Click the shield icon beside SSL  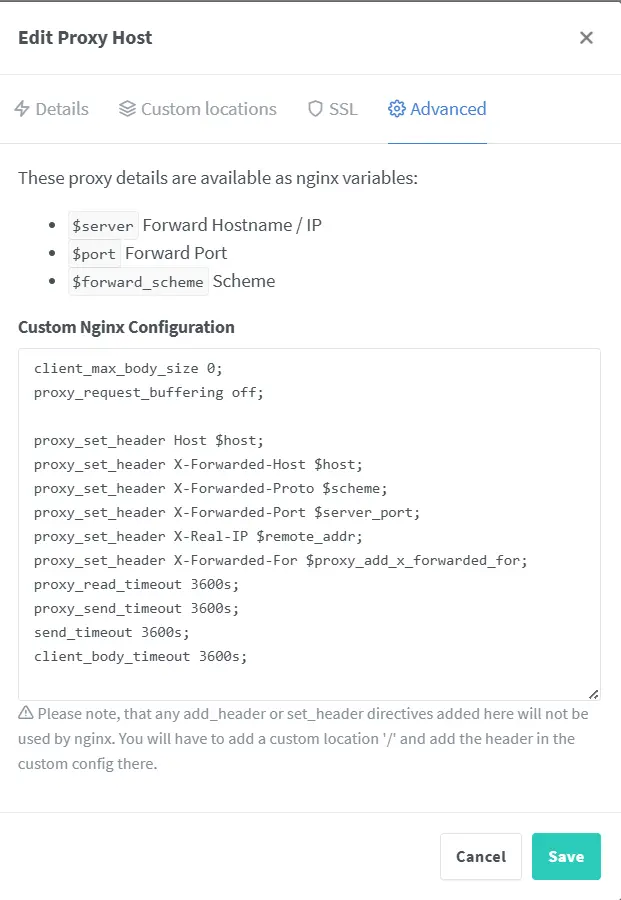point(315,109)
